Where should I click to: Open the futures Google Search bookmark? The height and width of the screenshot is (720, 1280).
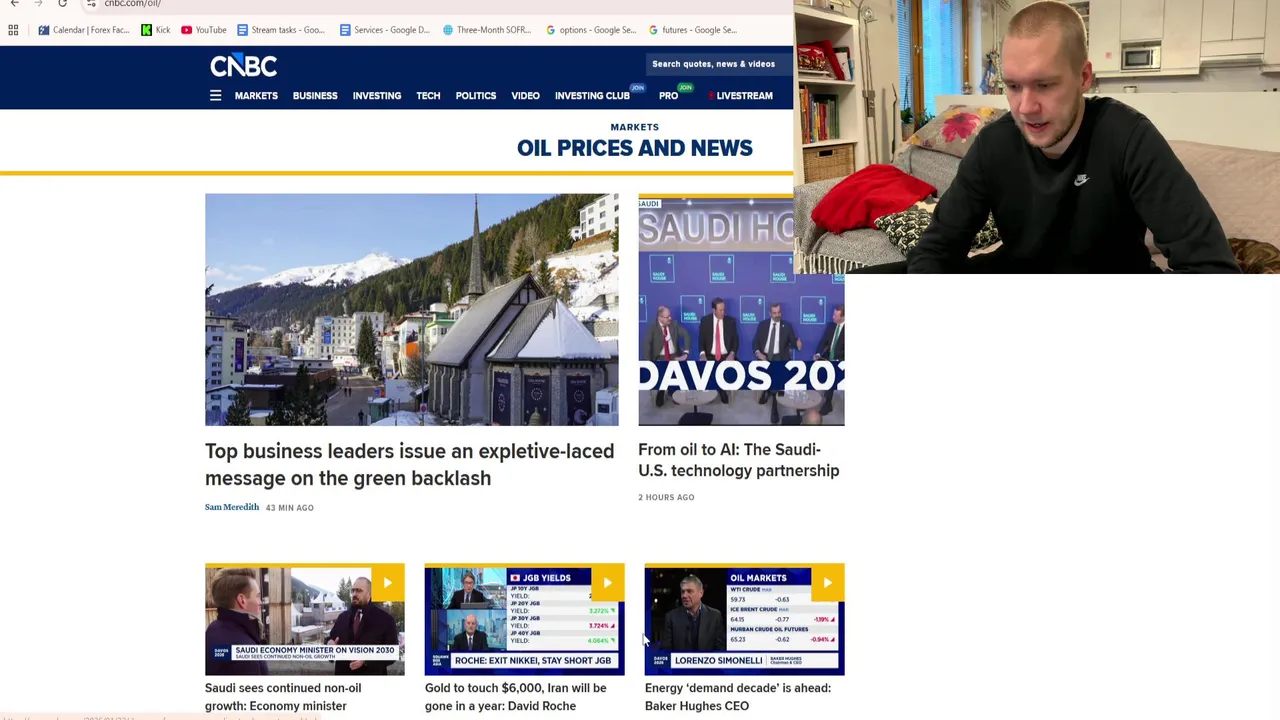693,30
